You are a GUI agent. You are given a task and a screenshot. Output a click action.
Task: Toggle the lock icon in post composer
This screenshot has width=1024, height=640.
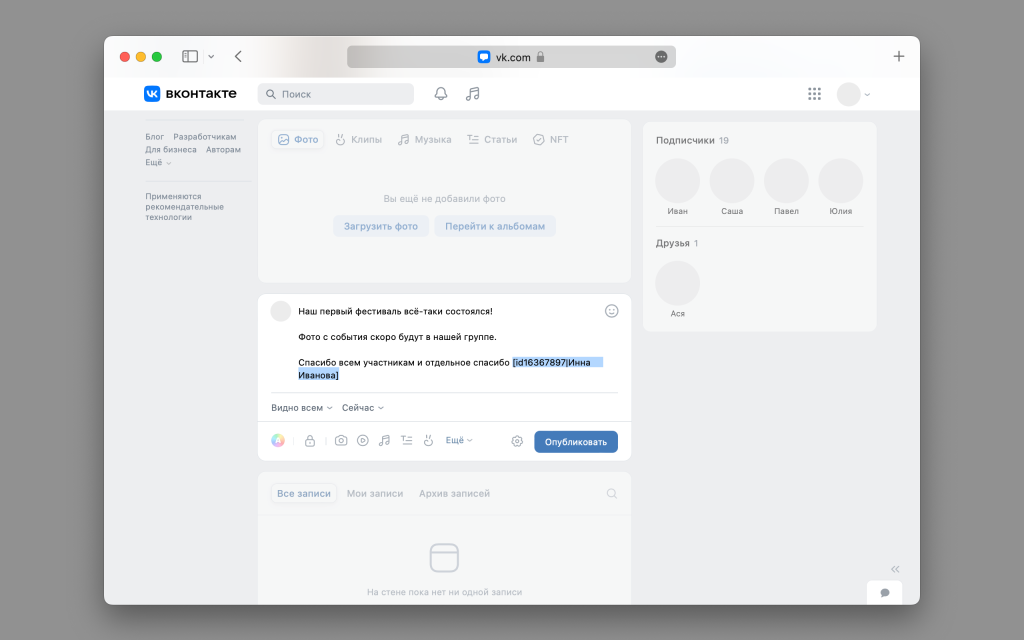(x=310, y=441)
